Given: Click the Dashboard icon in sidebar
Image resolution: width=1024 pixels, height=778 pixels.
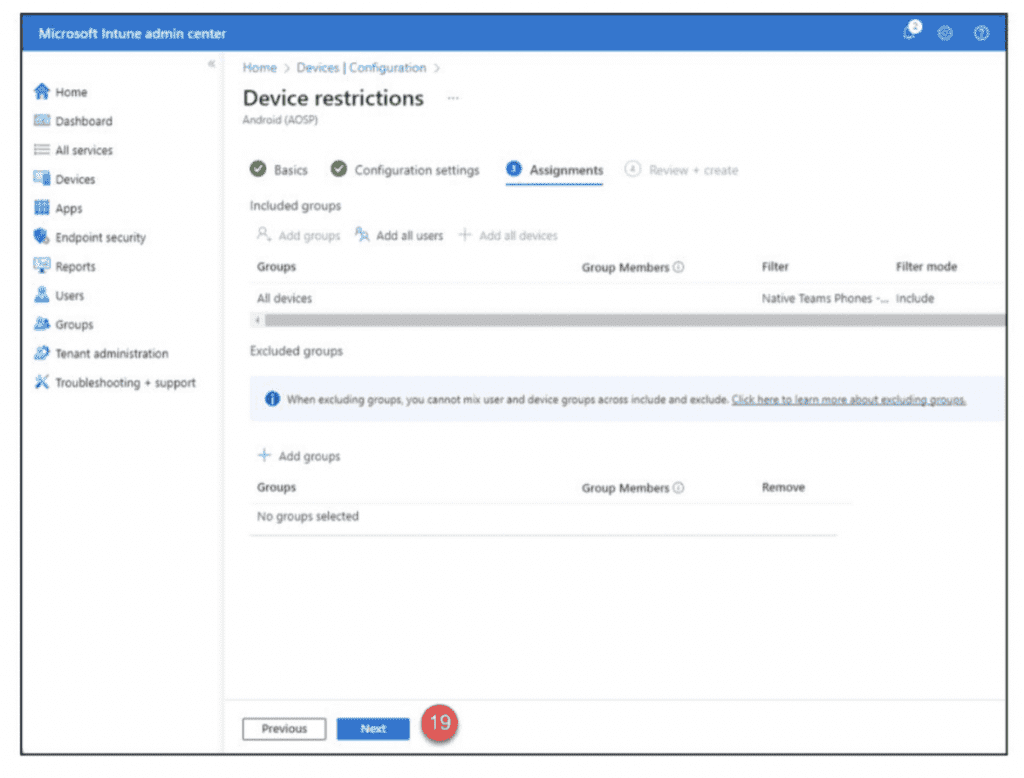Looking at the screenshot, I should 42,120.
